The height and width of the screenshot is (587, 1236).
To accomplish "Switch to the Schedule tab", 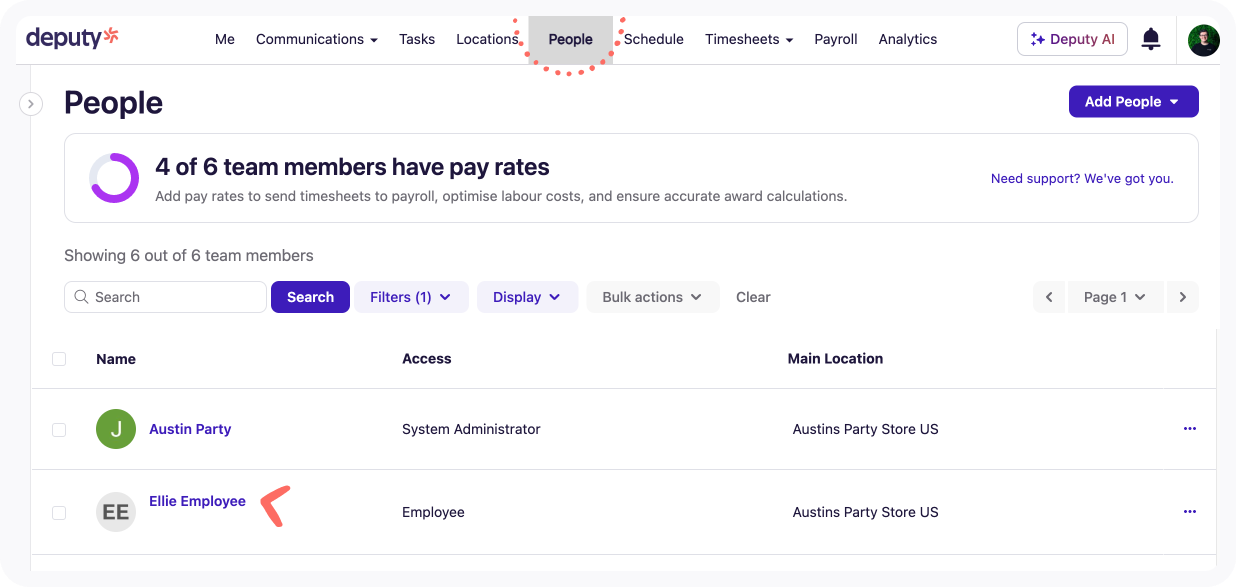I will click(654, 39).
